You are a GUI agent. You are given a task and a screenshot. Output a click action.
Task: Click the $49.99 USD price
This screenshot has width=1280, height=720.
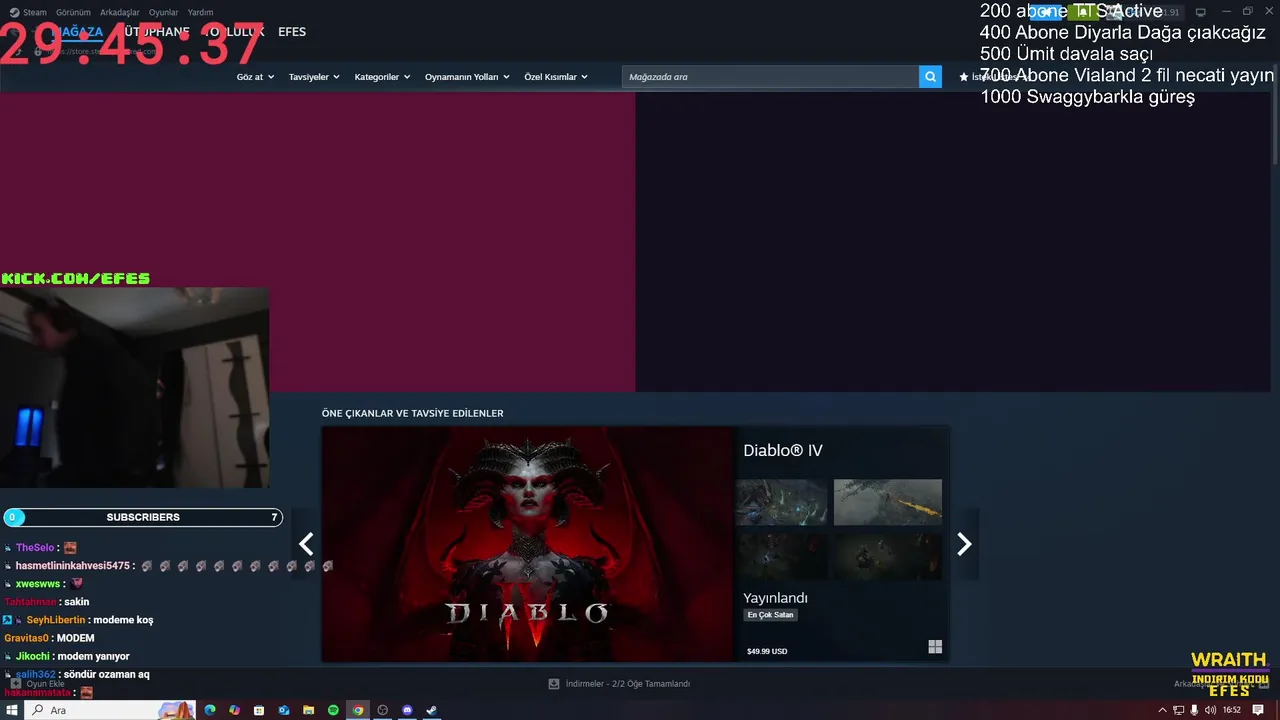[767, 651]
